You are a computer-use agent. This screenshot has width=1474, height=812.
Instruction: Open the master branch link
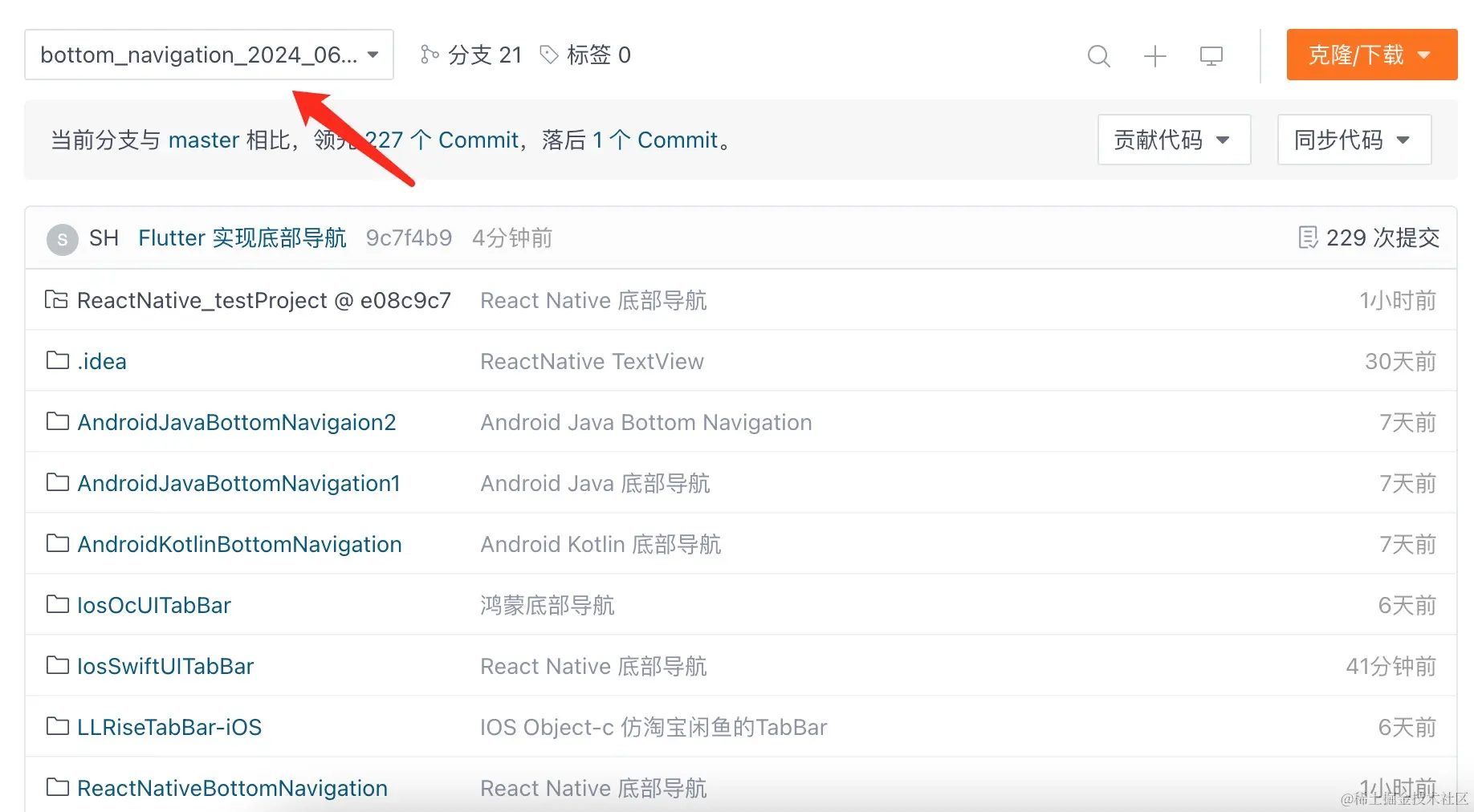204,140
